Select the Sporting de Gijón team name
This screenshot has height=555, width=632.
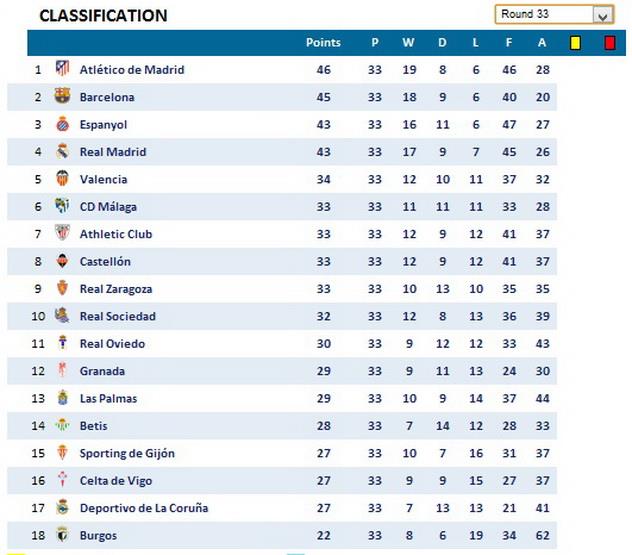point(127,453)
